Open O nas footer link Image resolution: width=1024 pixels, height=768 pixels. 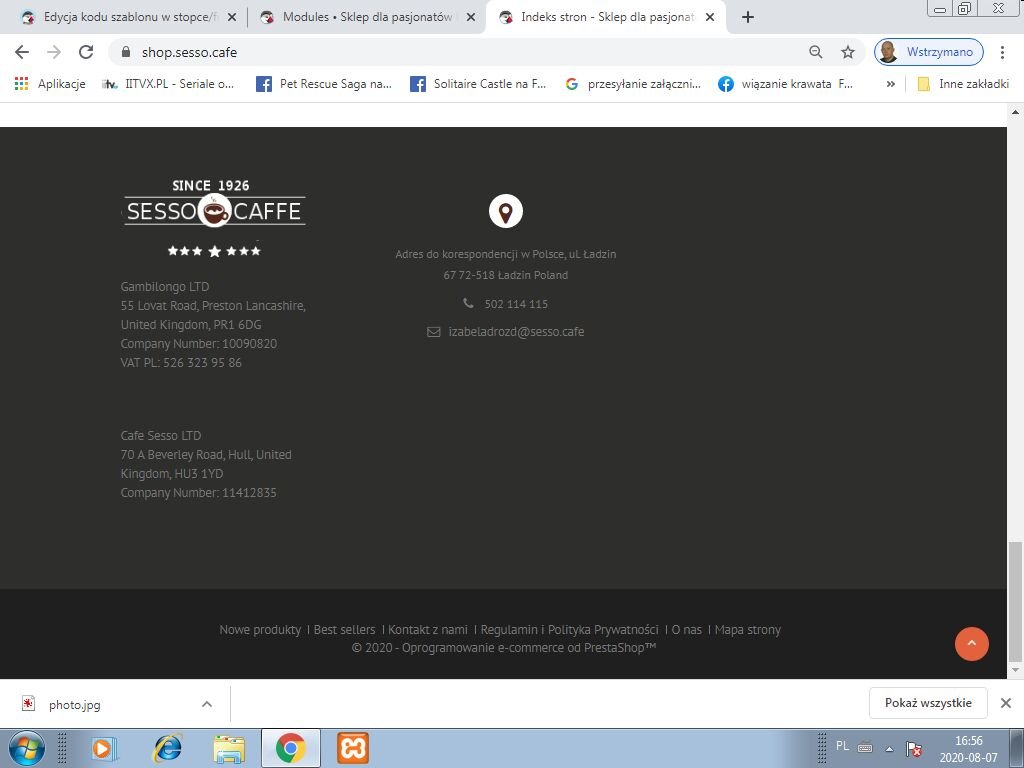point(686,630)
